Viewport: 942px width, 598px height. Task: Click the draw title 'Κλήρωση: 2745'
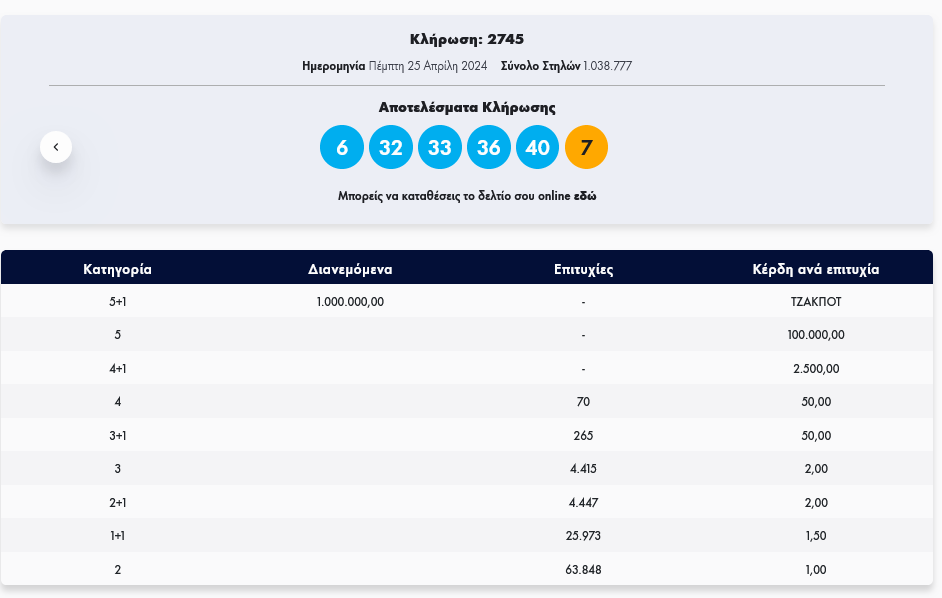coord(467,39)
